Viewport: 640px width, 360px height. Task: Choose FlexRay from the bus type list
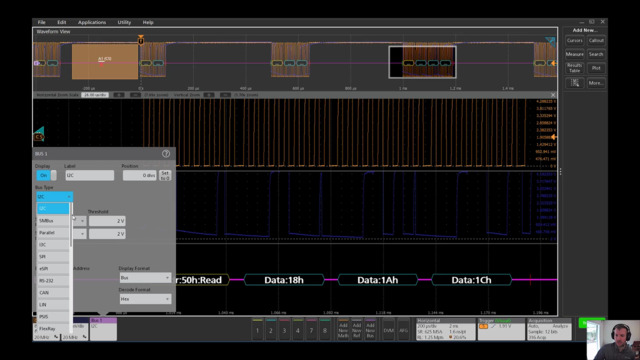click(53, 329)
